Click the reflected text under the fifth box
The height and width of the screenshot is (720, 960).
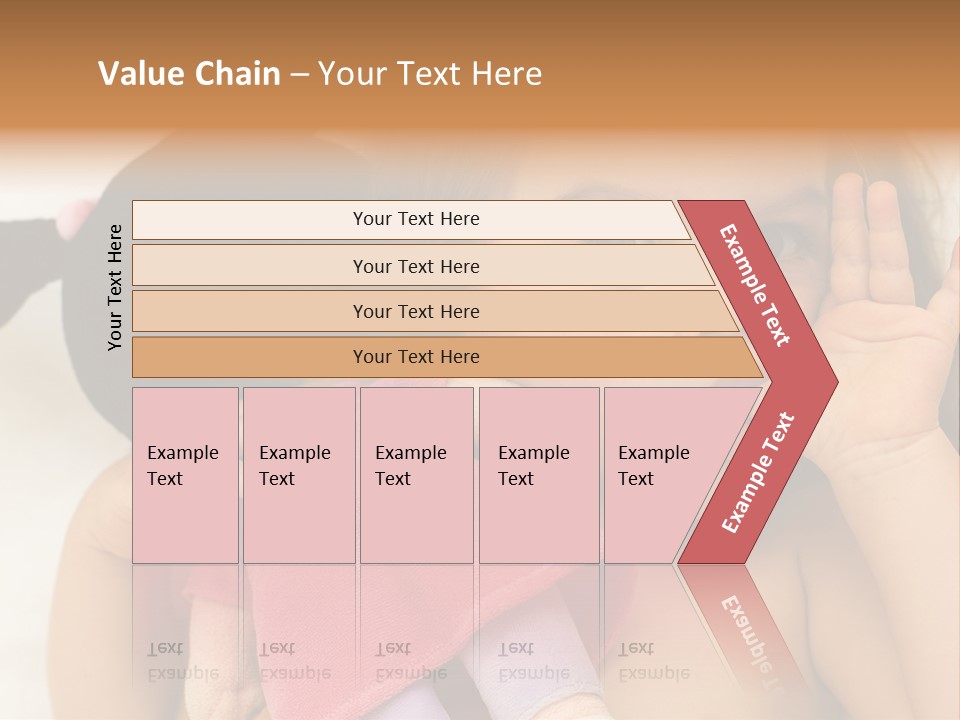pos(653,662)
